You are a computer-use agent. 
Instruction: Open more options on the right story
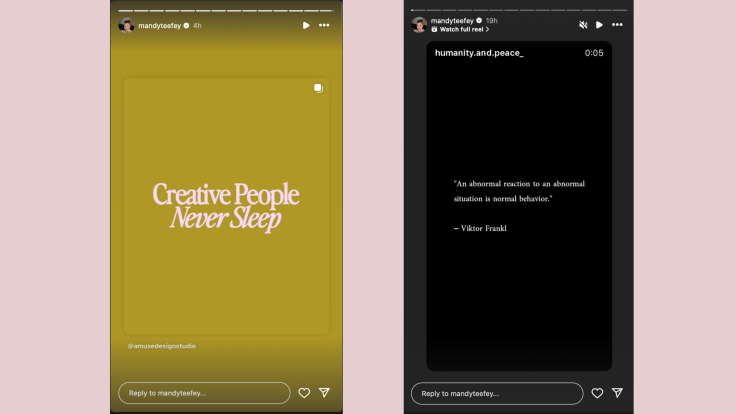click(617, 25)
